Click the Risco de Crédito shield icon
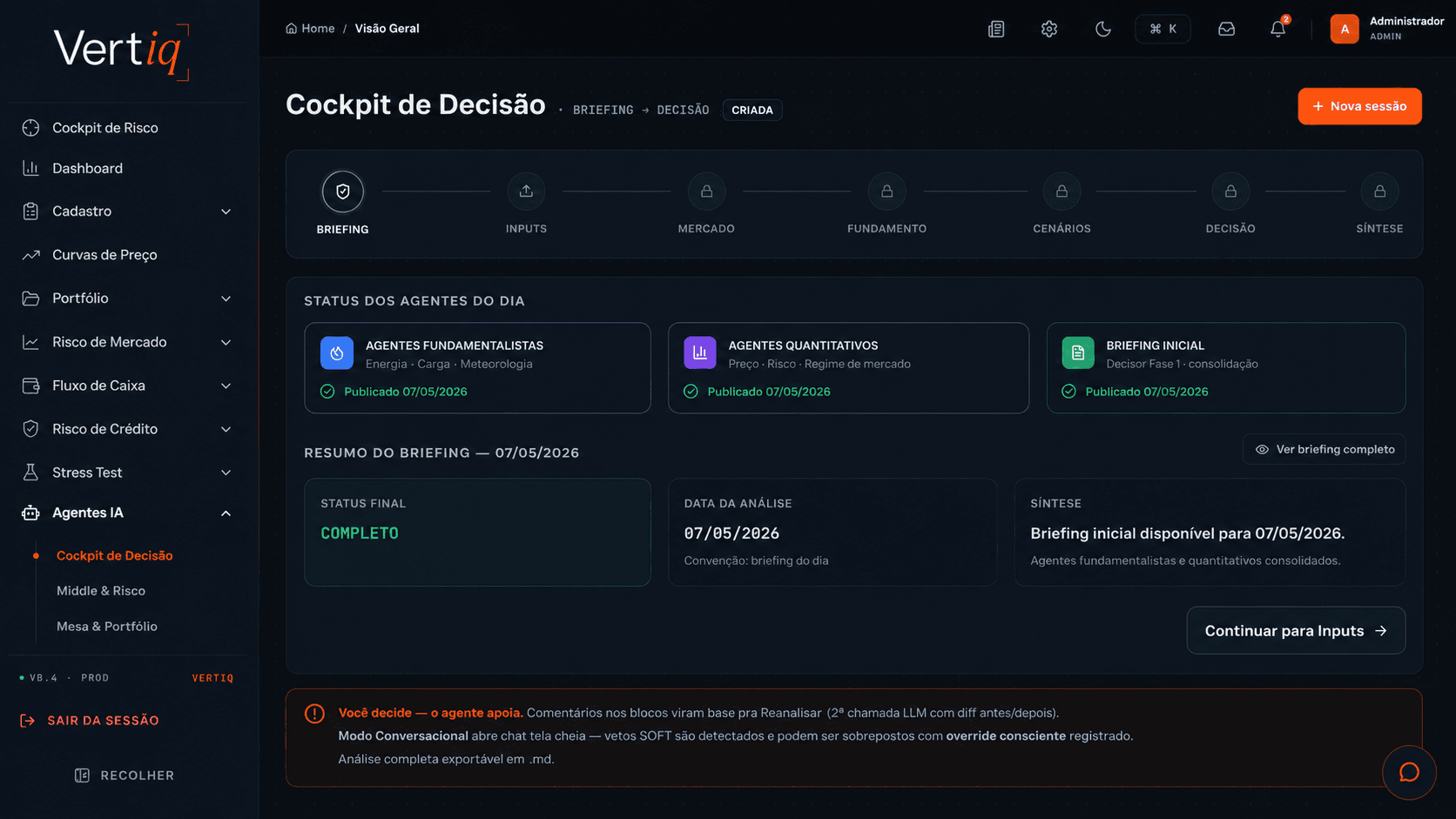1456x819 pixels. pos(30,429)
